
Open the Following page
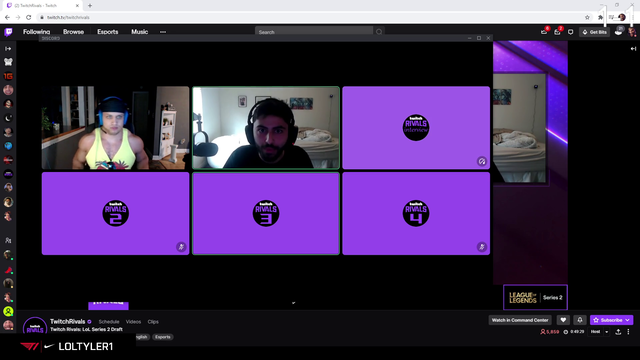point(36,32)
